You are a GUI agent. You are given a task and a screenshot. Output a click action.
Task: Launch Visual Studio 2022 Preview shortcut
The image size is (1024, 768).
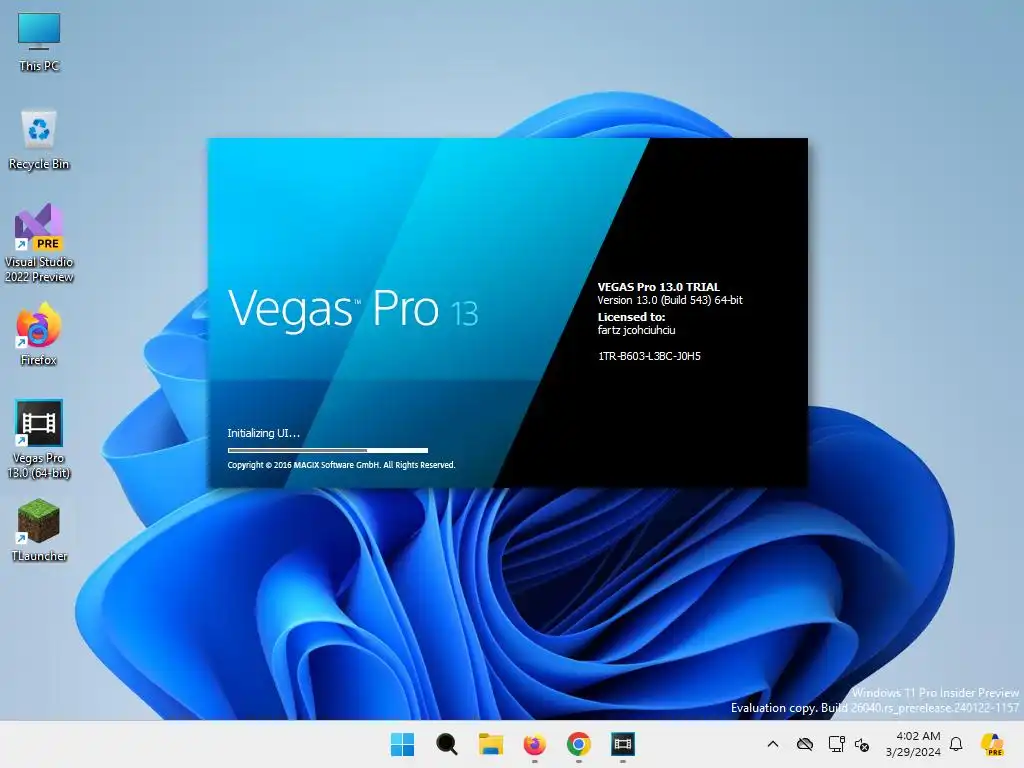39,242
